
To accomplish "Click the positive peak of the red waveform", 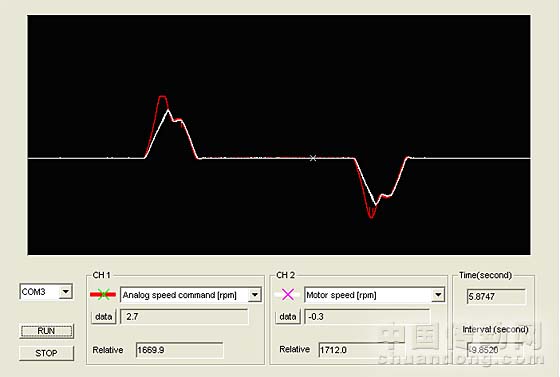I will click(x=162, y=96).
